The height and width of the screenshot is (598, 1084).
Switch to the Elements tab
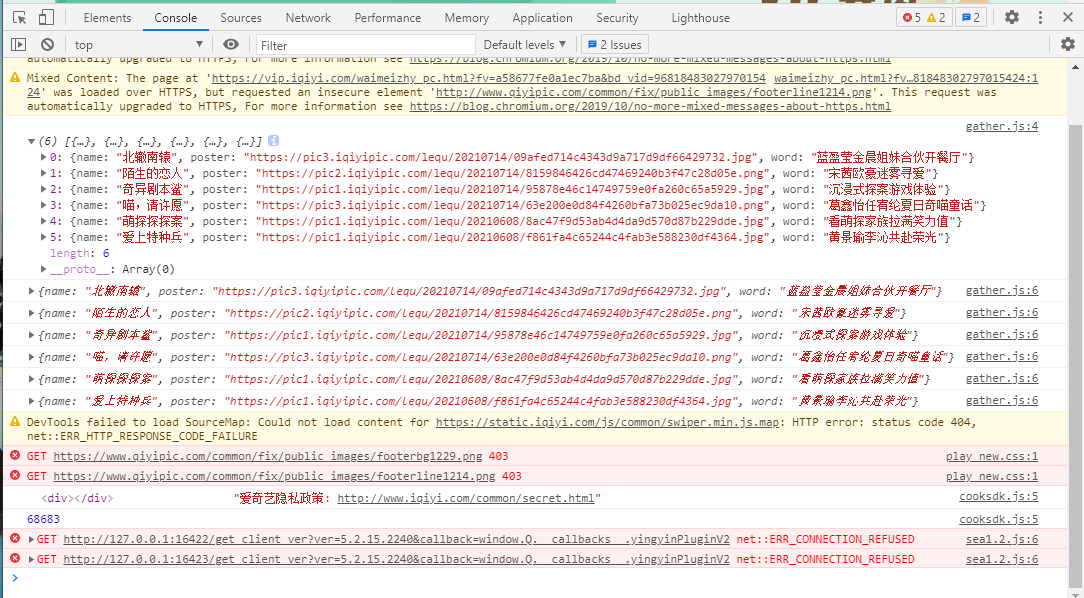pos(107,17)
